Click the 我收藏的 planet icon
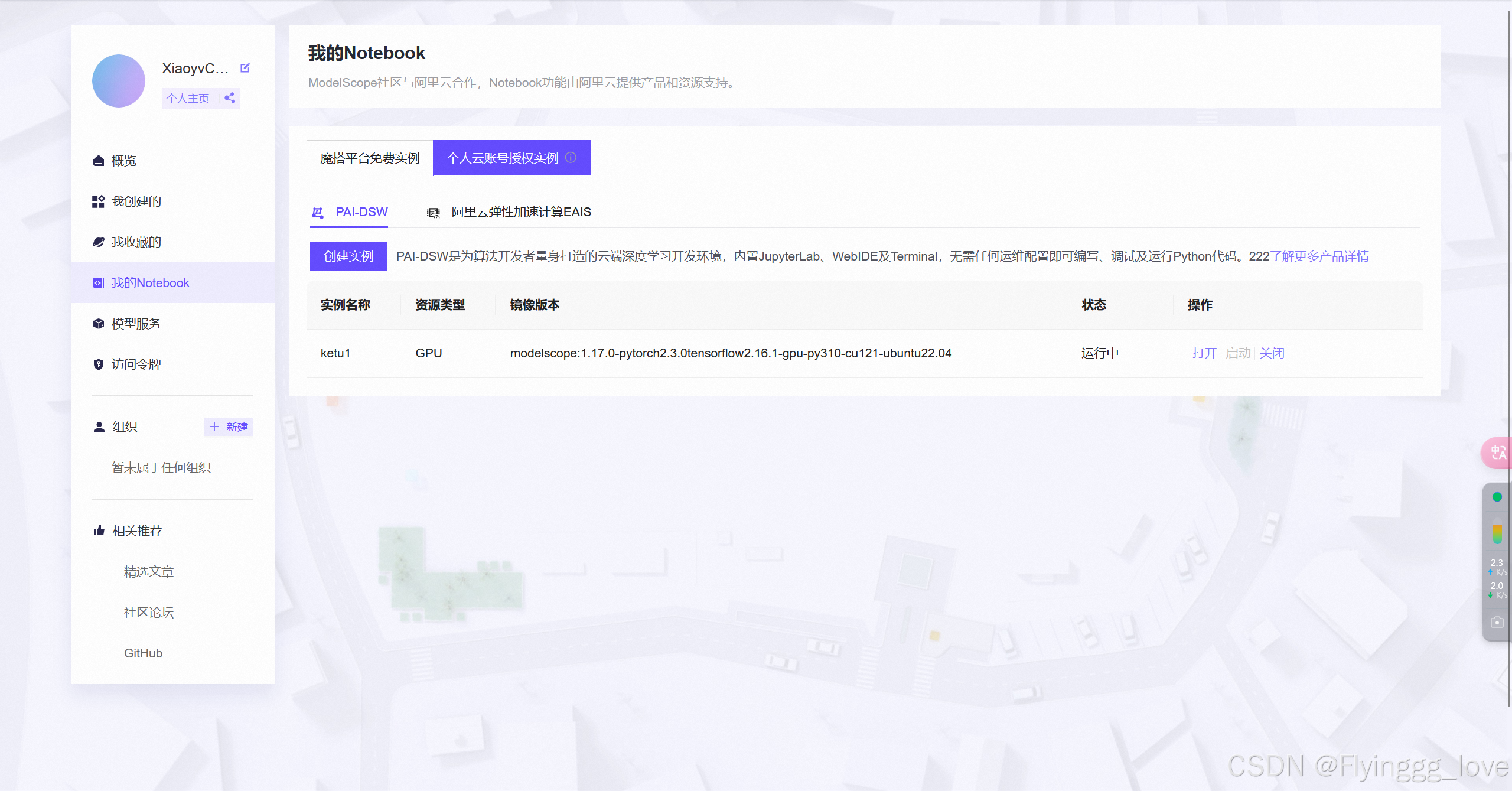 click(x=99, y=242)
